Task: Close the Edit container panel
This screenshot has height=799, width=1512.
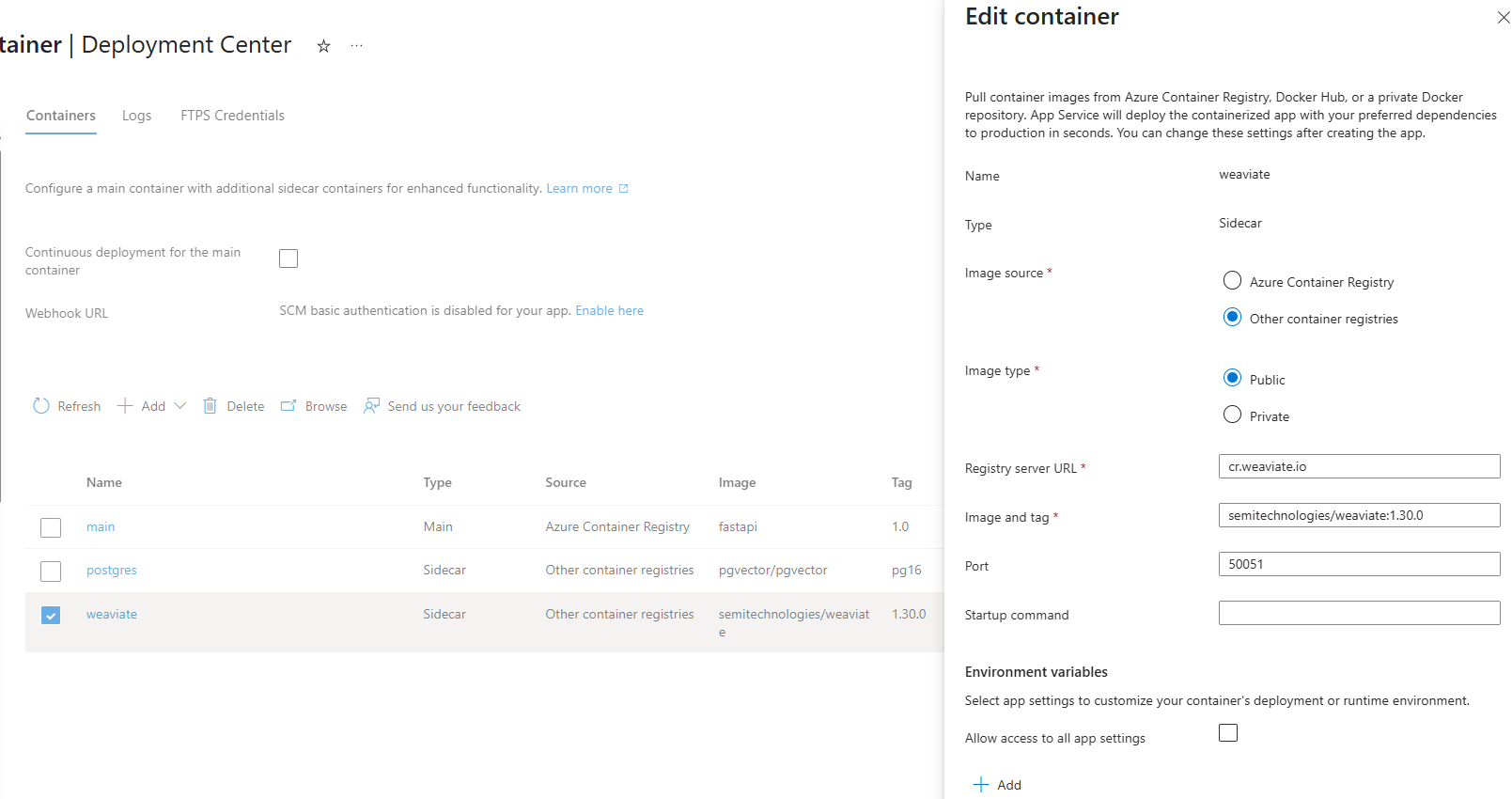Action: (1503, 18)
